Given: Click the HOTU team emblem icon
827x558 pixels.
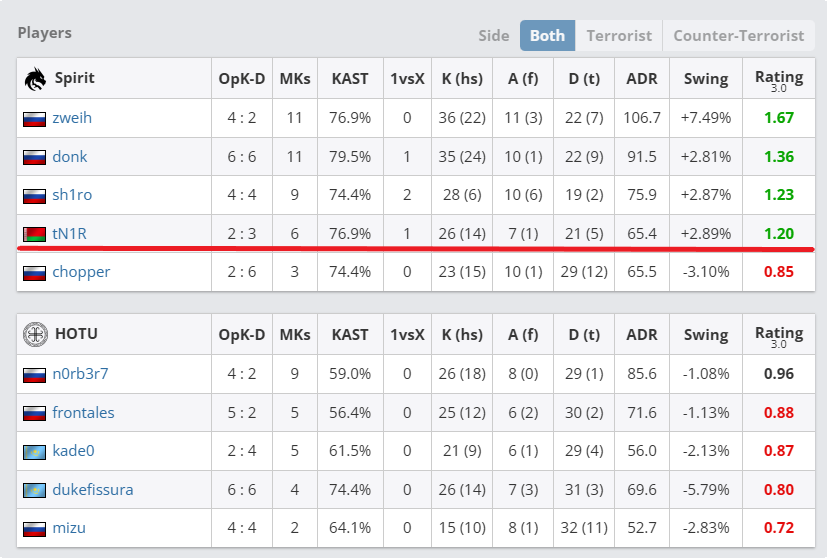Looking at the screenshot, I should 35,335.
